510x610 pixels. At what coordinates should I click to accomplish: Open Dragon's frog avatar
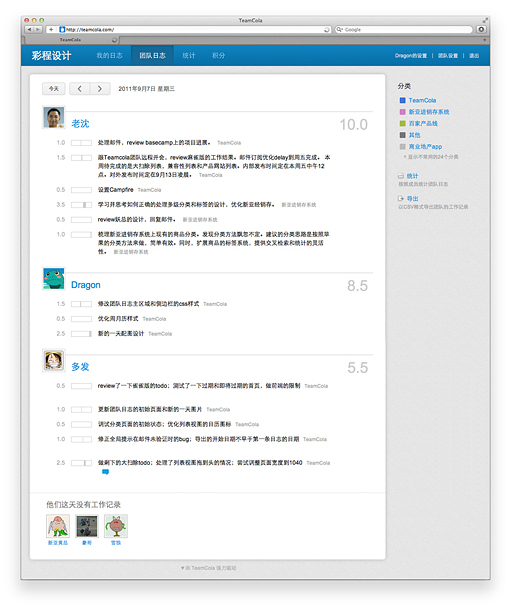[x=54, y=279]
